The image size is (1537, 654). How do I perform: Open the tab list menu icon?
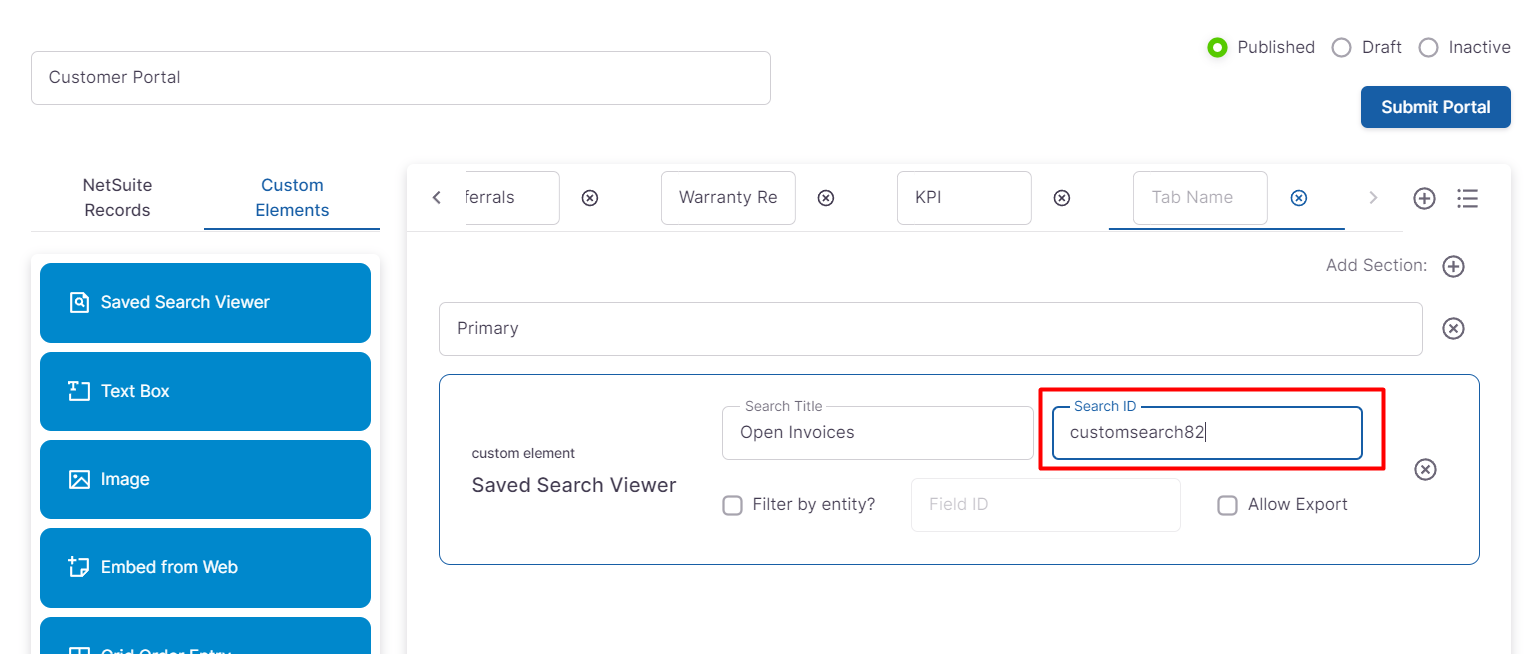click(x=1467, y=198)
